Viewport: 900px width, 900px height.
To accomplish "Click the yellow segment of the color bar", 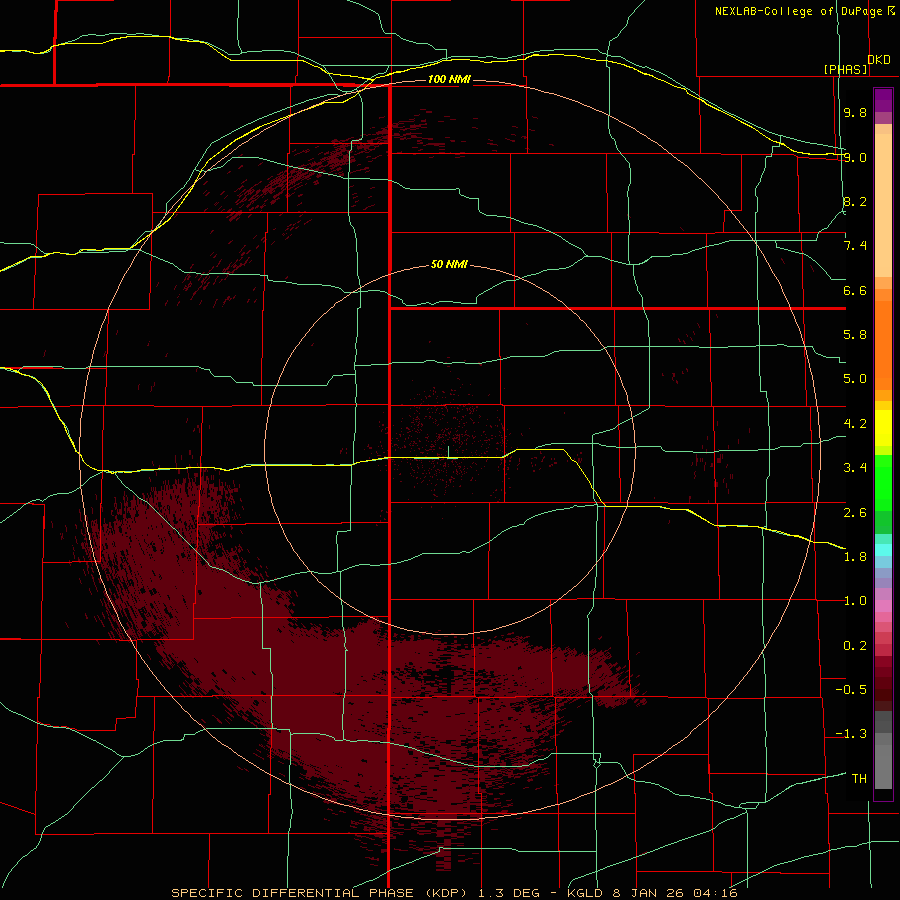I will pyautogui.click(x=883, y=428).
